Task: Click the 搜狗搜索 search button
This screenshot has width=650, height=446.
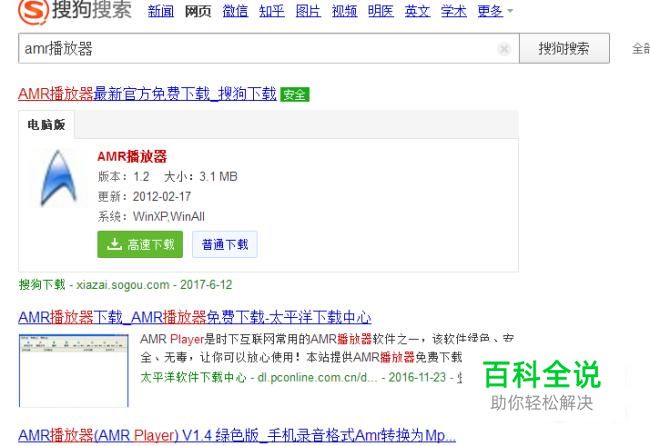Action: click(x=564, y=48)
